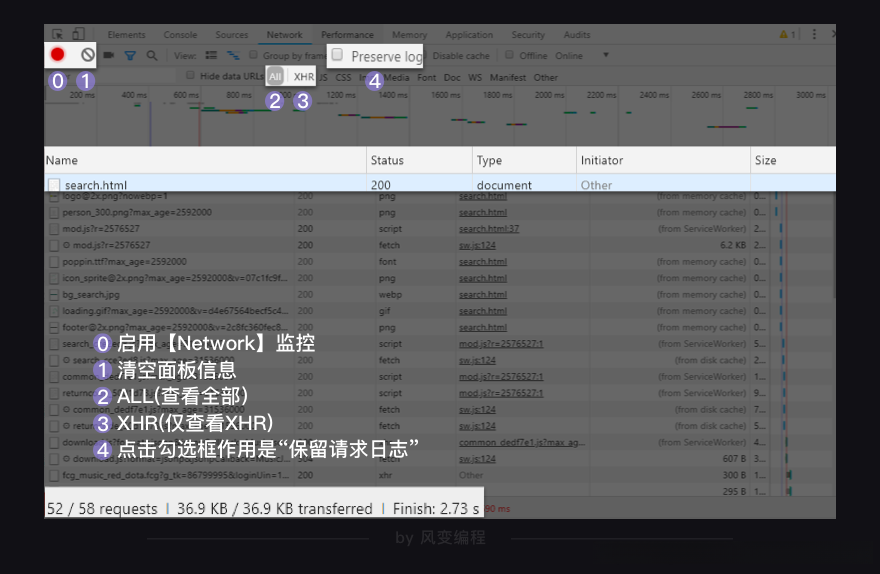Viewport: 880px width, 574px height.
Task: Filter requests by XHR
Action: (304, 77)
